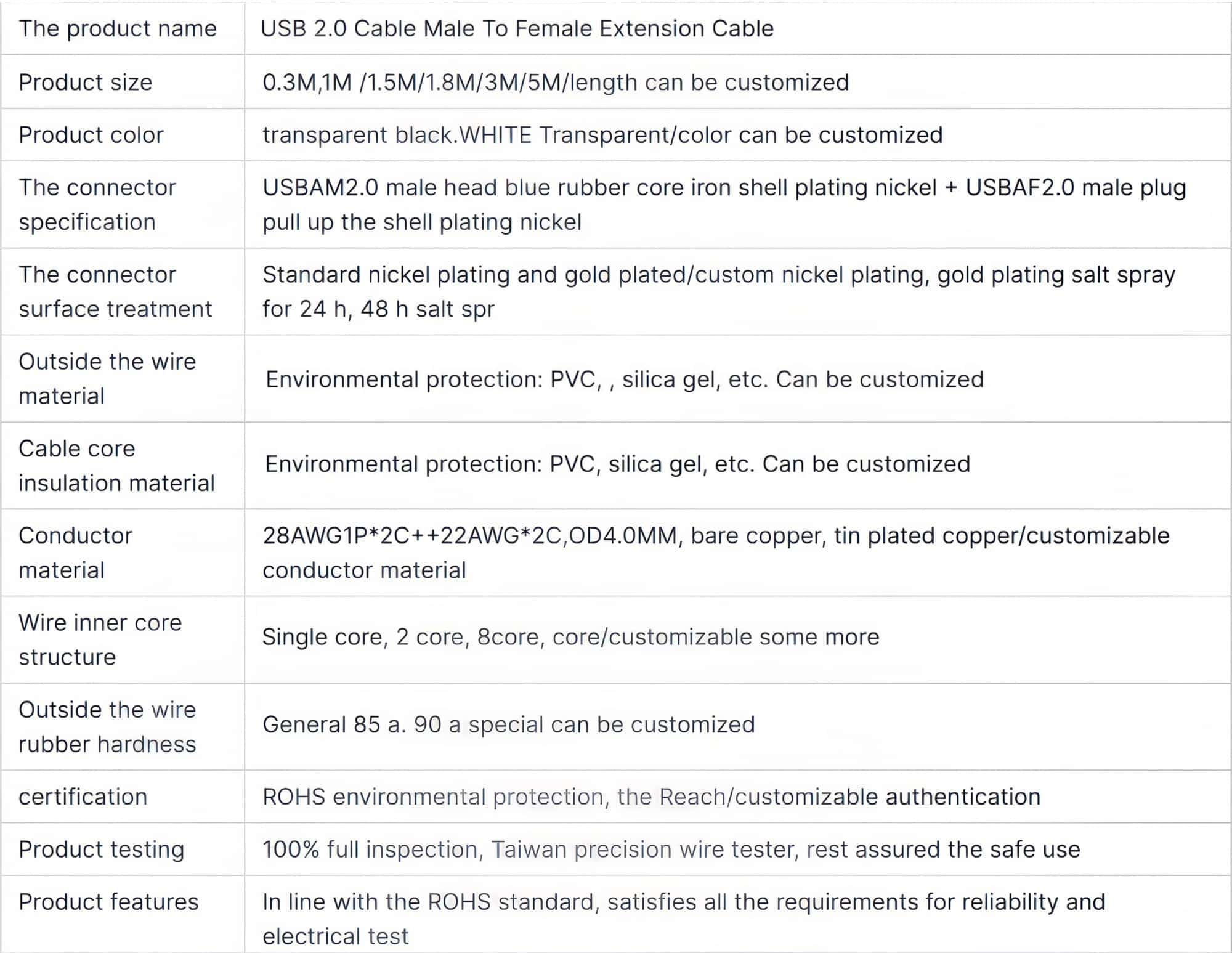
Task: Click the USB 2.0 Cable Male To Female text
Action: [517, 29]
